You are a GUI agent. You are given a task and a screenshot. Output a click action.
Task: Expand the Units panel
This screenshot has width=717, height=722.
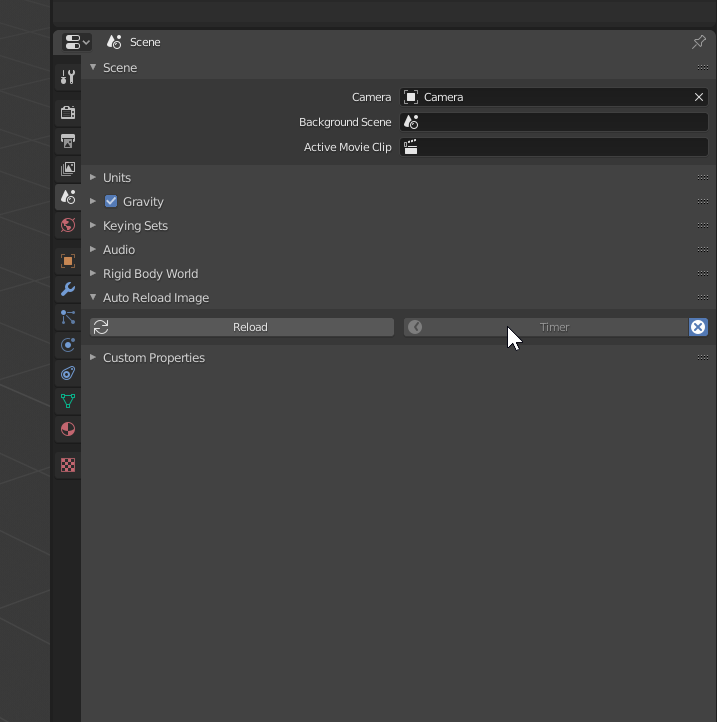[x=117, y=177]
